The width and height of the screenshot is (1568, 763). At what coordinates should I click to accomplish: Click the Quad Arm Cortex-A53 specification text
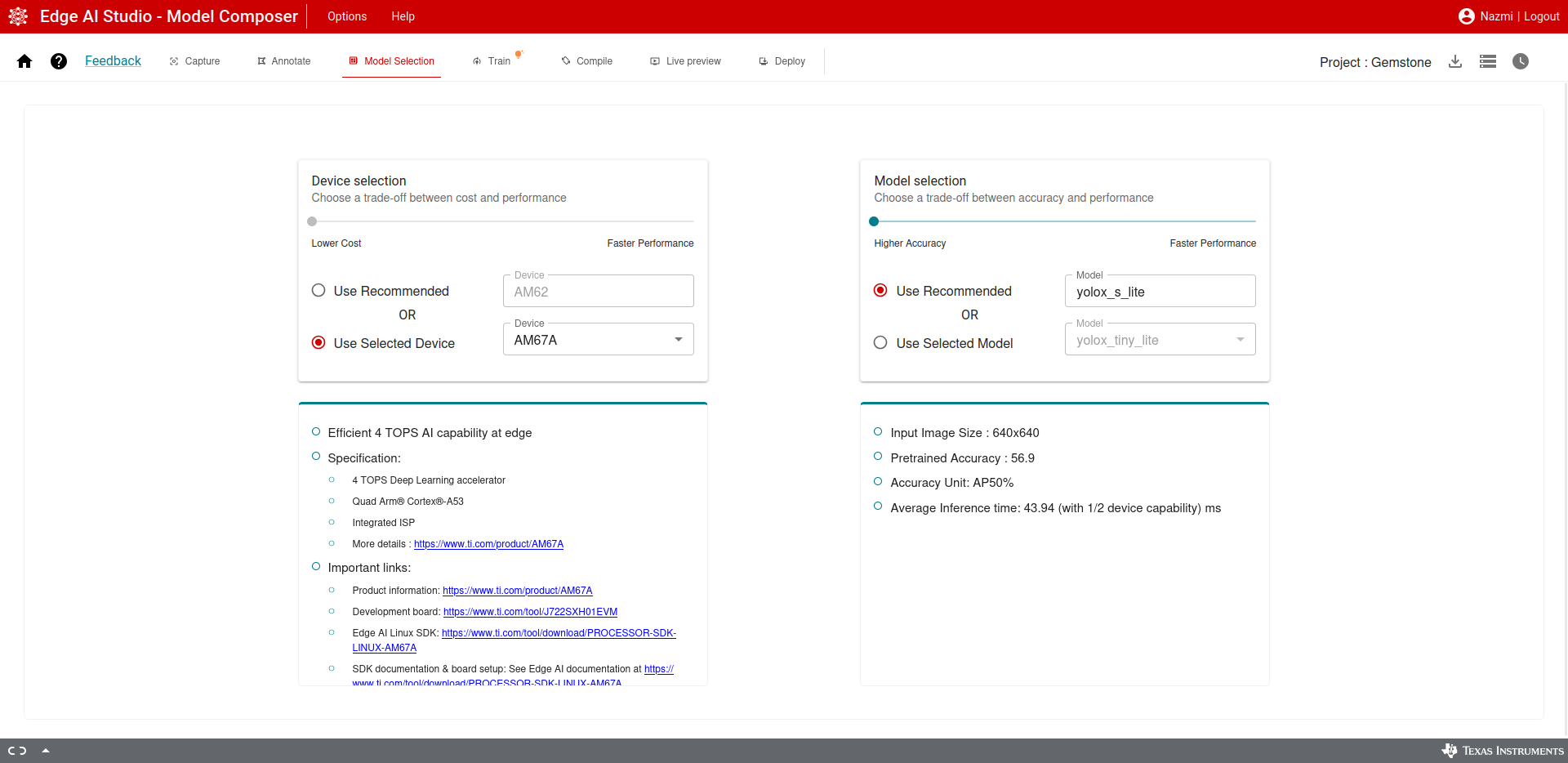click(408, 502)
